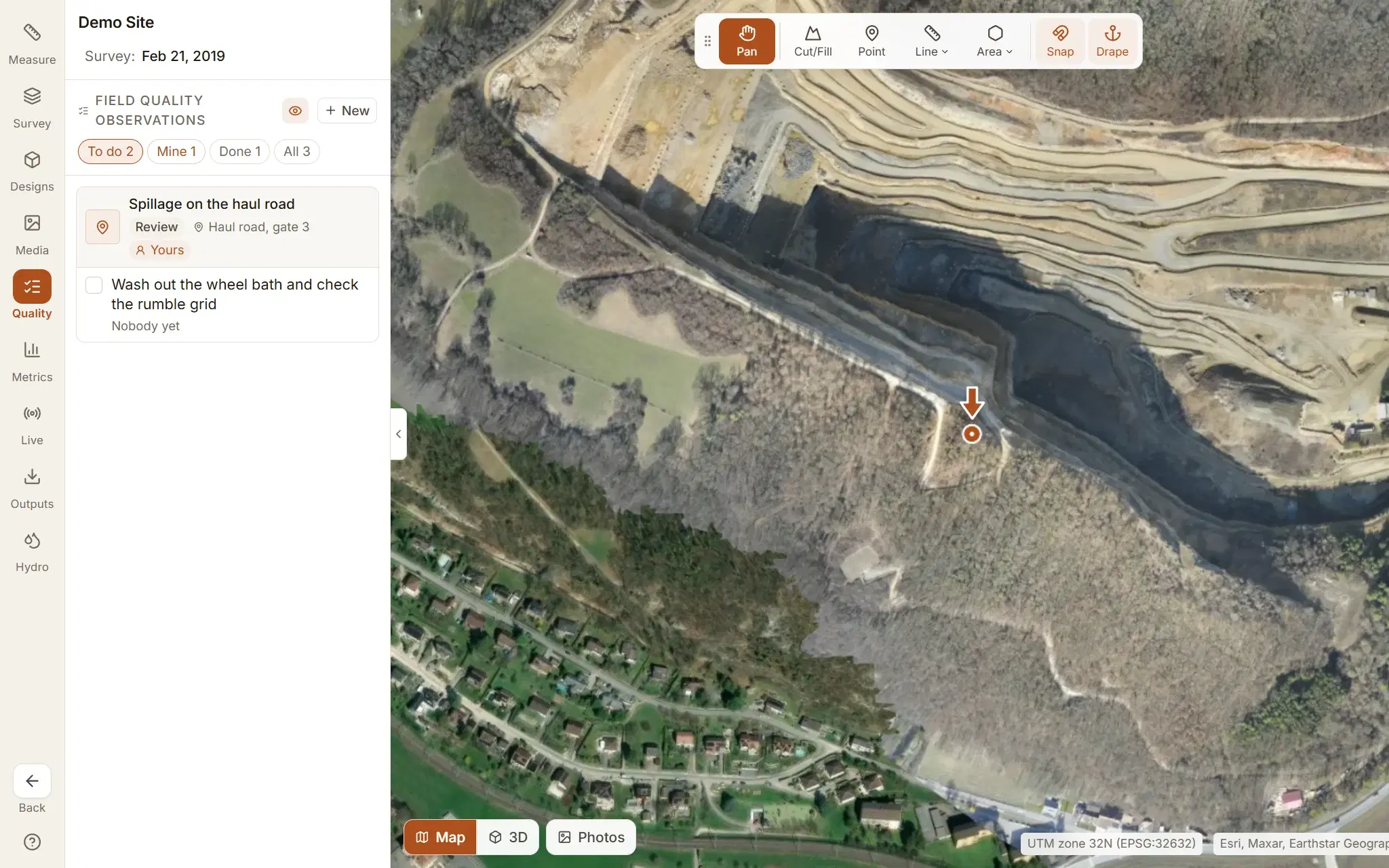Image resolution: width=1389 pixels, height=868 pixels.
Task: Open the Metrics chart section
Action: click(32, 361)
